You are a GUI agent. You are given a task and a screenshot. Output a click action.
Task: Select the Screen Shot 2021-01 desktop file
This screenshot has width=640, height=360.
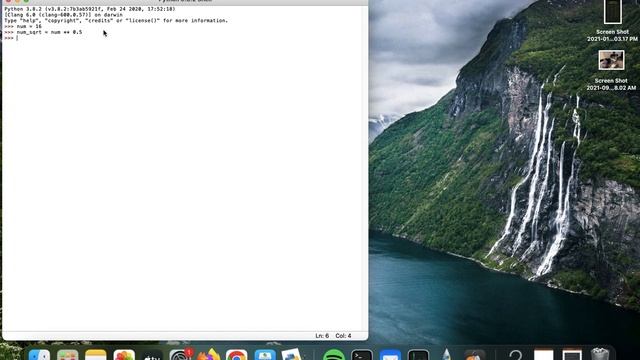point(612,20)
